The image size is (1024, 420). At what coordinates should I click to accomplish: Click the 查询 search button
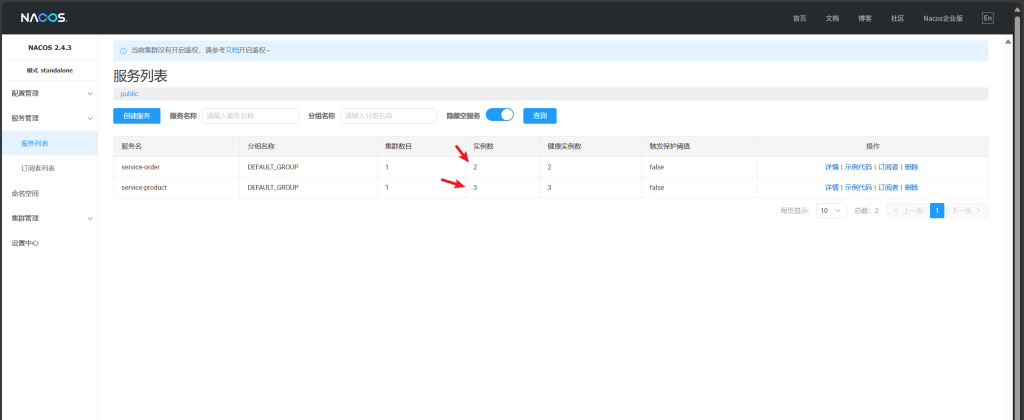(x=540, y=116)
